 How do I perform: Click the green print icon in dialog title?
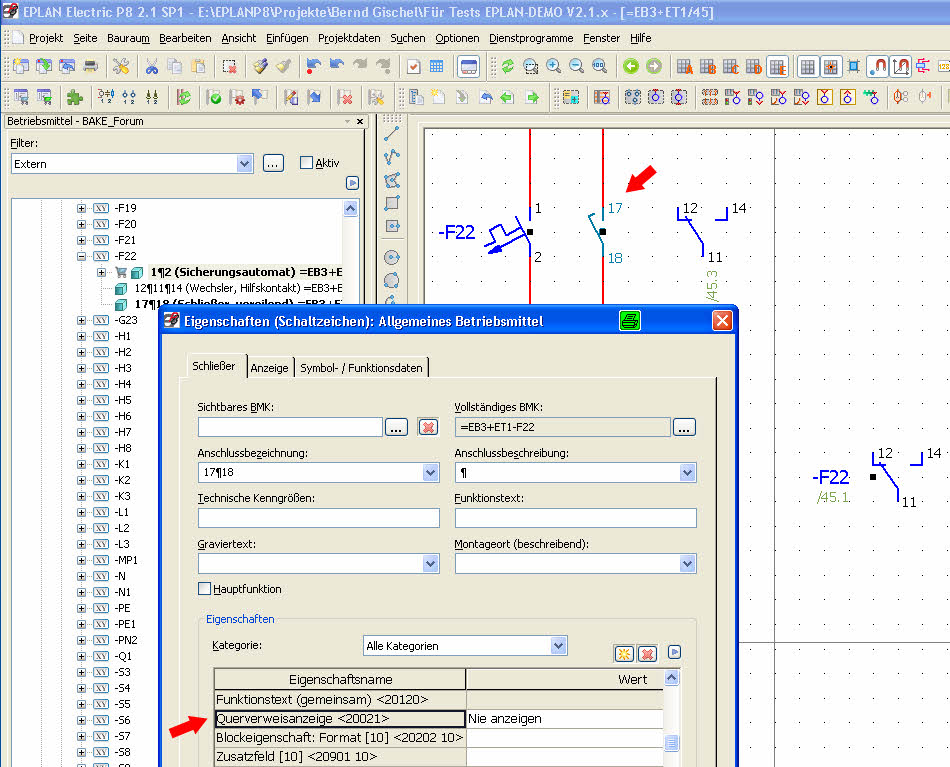click(630, 320)
